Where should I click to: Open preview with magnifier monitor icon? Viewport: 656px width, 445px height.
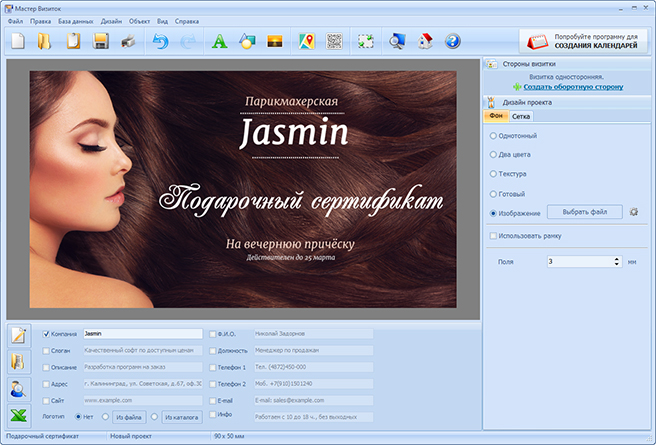click(397, 41)
